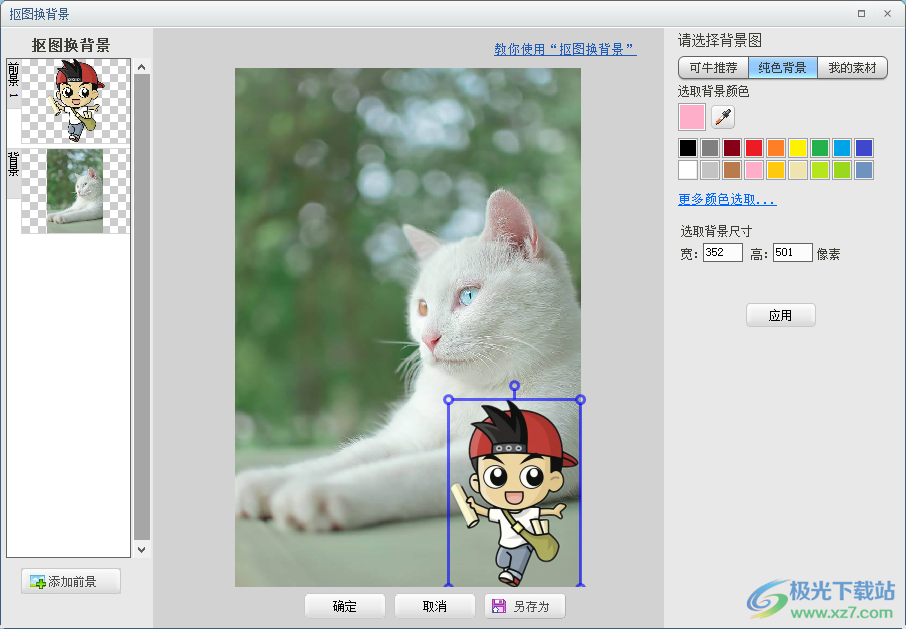906x629 pixels.
Task: Choose the amber gold color swatch
Action: (x=776, y=170)
